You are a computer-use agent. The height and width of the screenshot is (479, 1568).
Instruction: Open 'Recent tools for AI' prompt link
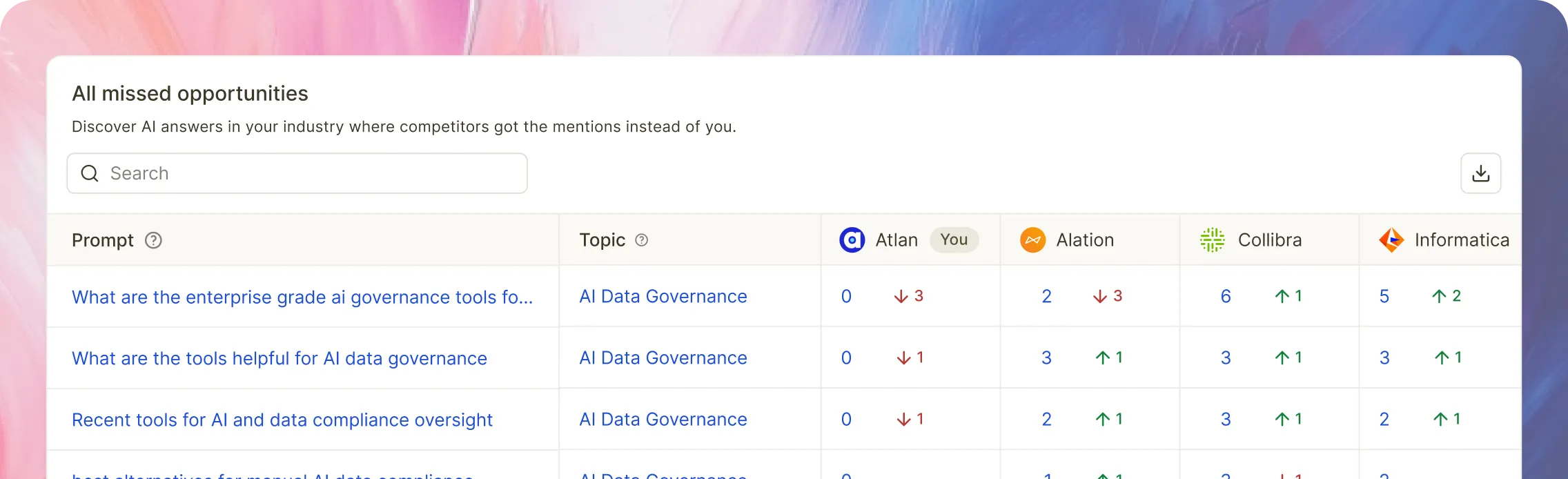point(282,420)
